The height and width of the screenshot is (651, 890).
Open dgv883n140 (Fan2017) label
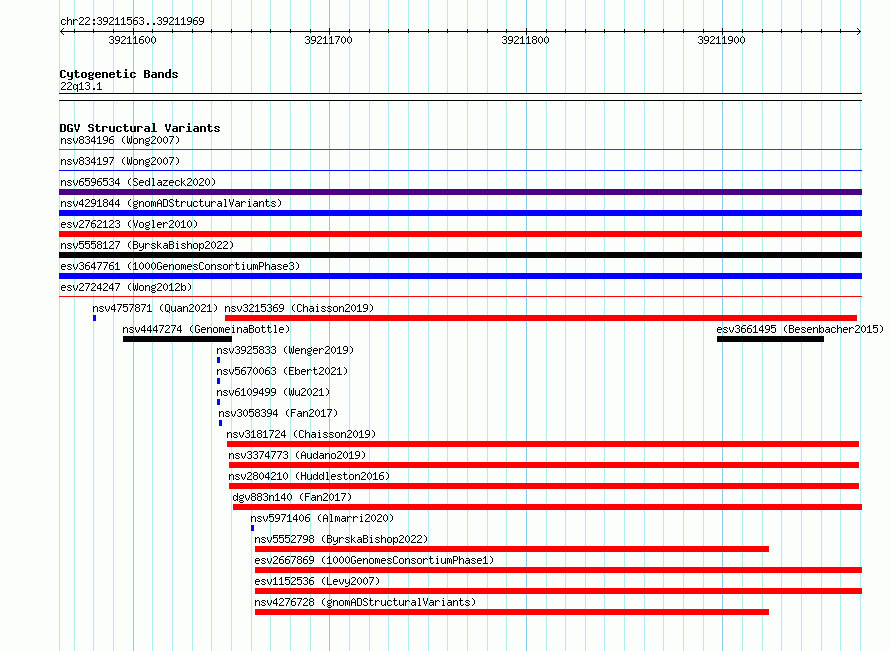click(x=292, y=497)
